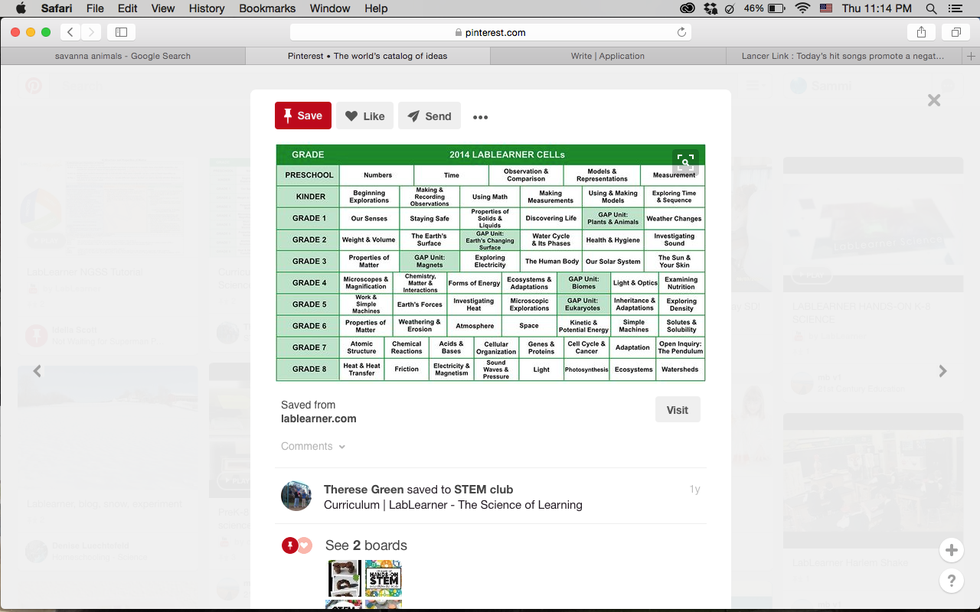The height and width of the screenshot is (612, 980).
Task: Like this pin with heart button
Action: [x=364, y=116]
